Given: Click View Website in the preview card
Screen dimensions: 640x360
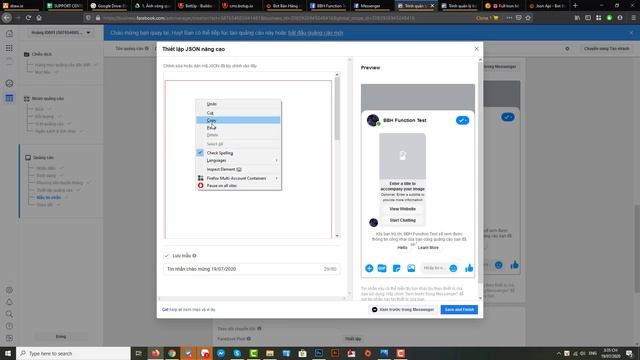Looking at the screenshot, I should [402, 209].
